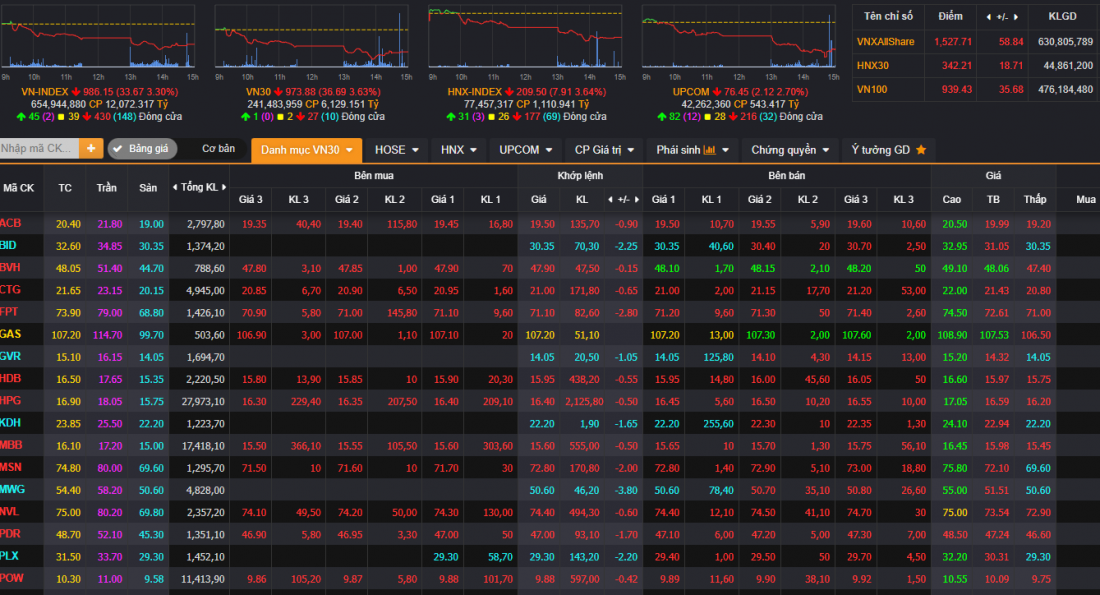Click the HNX30 index row name
The image size is (1100, 595).
pos(873,65)
